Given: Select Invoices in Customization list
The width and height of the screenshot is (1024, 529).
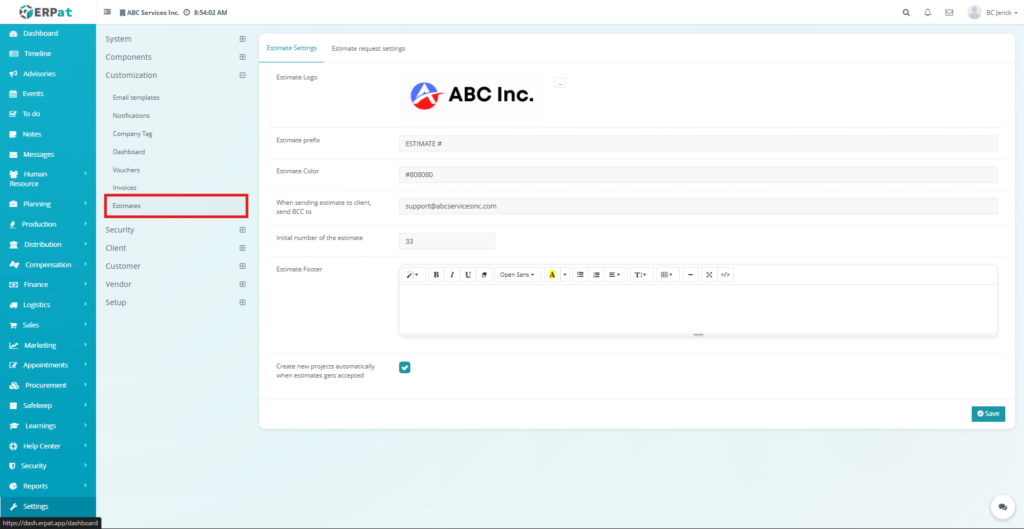Looking at the screenshot, I should [125, 188].
